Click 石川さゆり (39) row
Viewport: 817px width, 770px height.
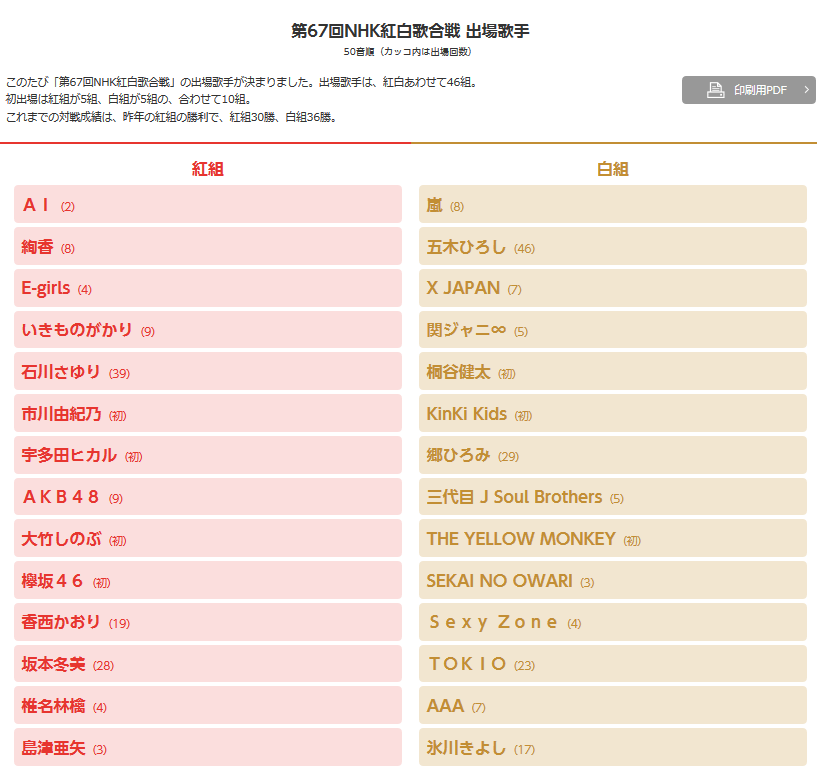click(208, 371)
